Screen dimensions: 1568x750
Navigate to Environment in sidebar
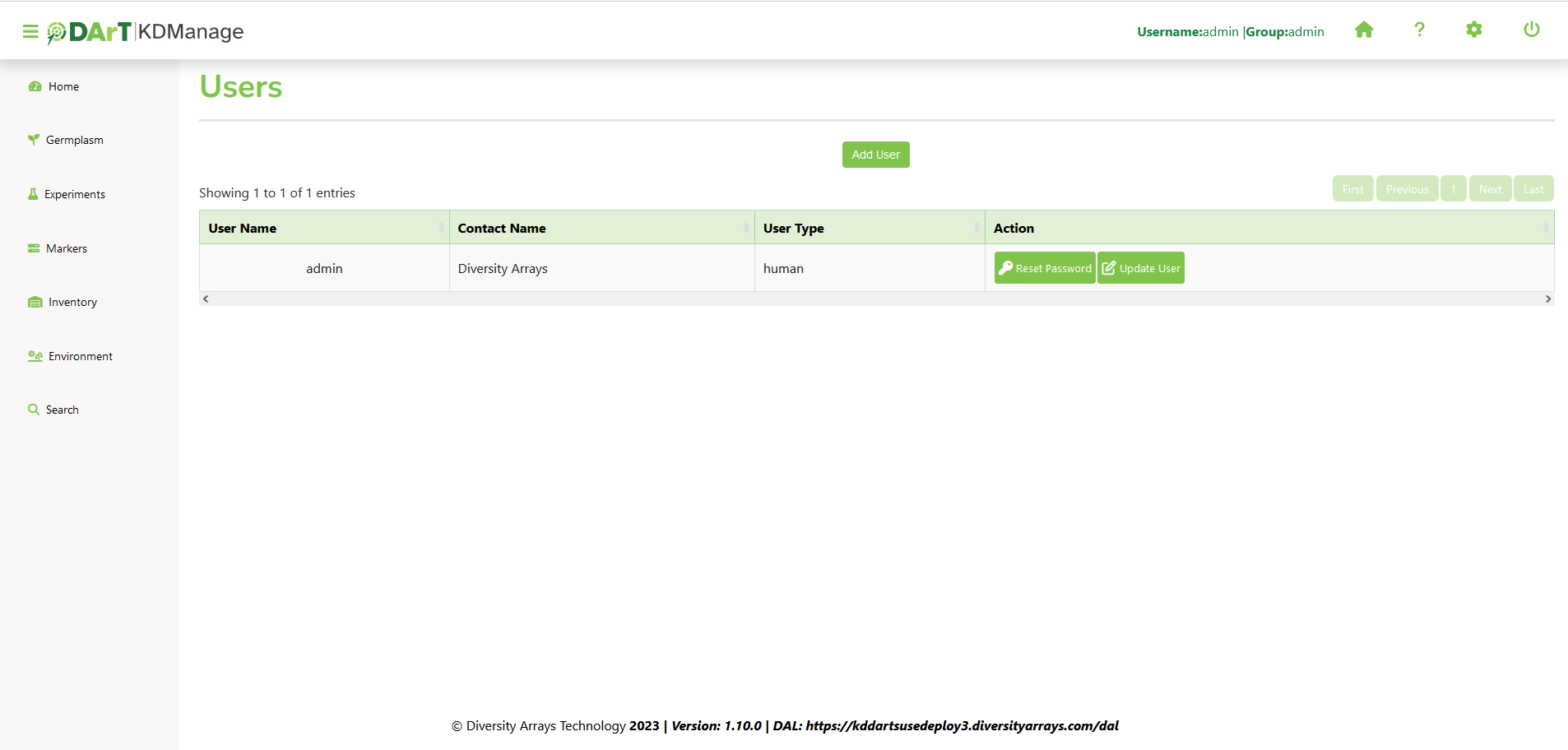click(80, 356)
